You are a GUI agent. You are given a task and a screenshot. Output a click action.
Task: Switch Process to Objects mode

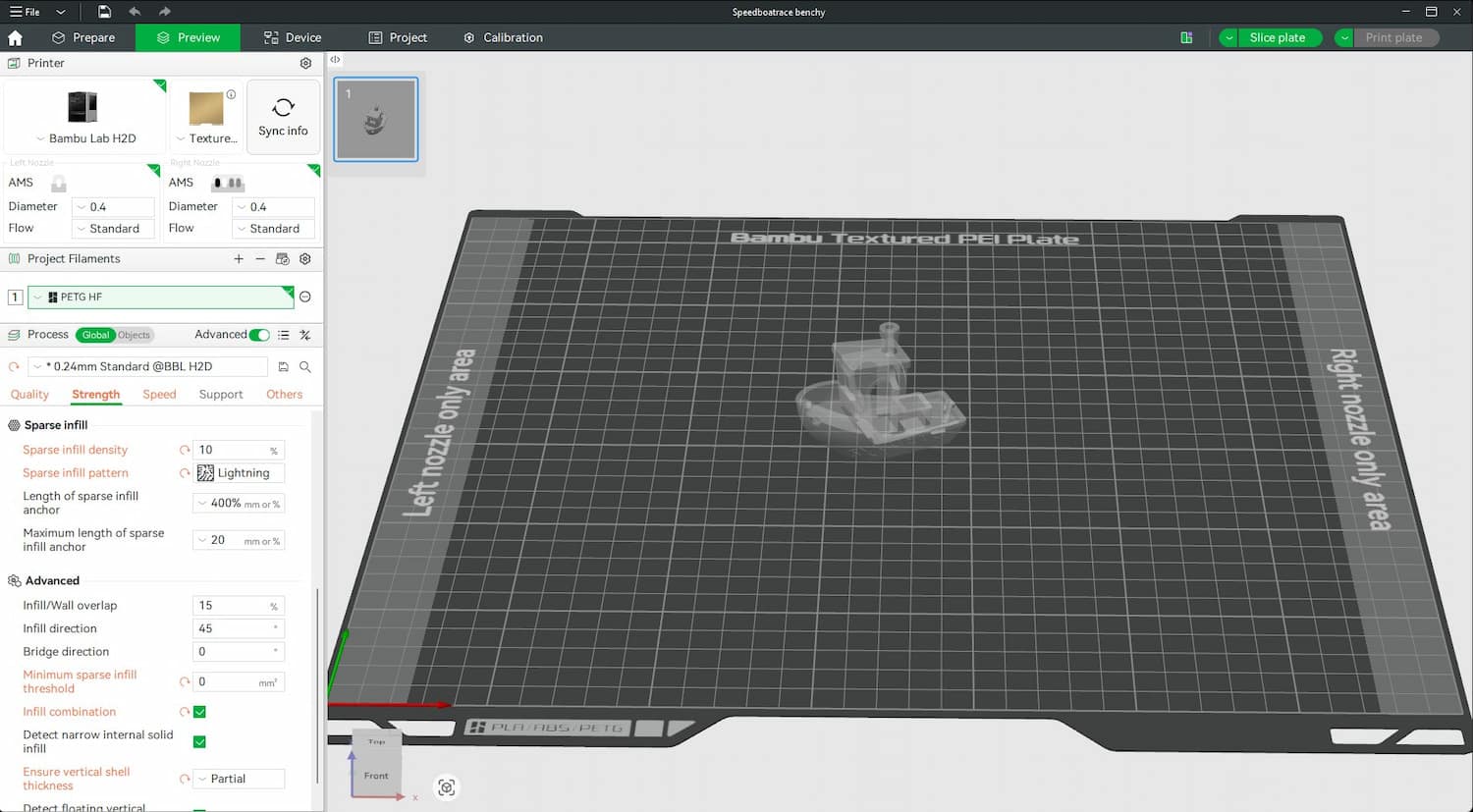pyautogui.click(x=135, y=335)
